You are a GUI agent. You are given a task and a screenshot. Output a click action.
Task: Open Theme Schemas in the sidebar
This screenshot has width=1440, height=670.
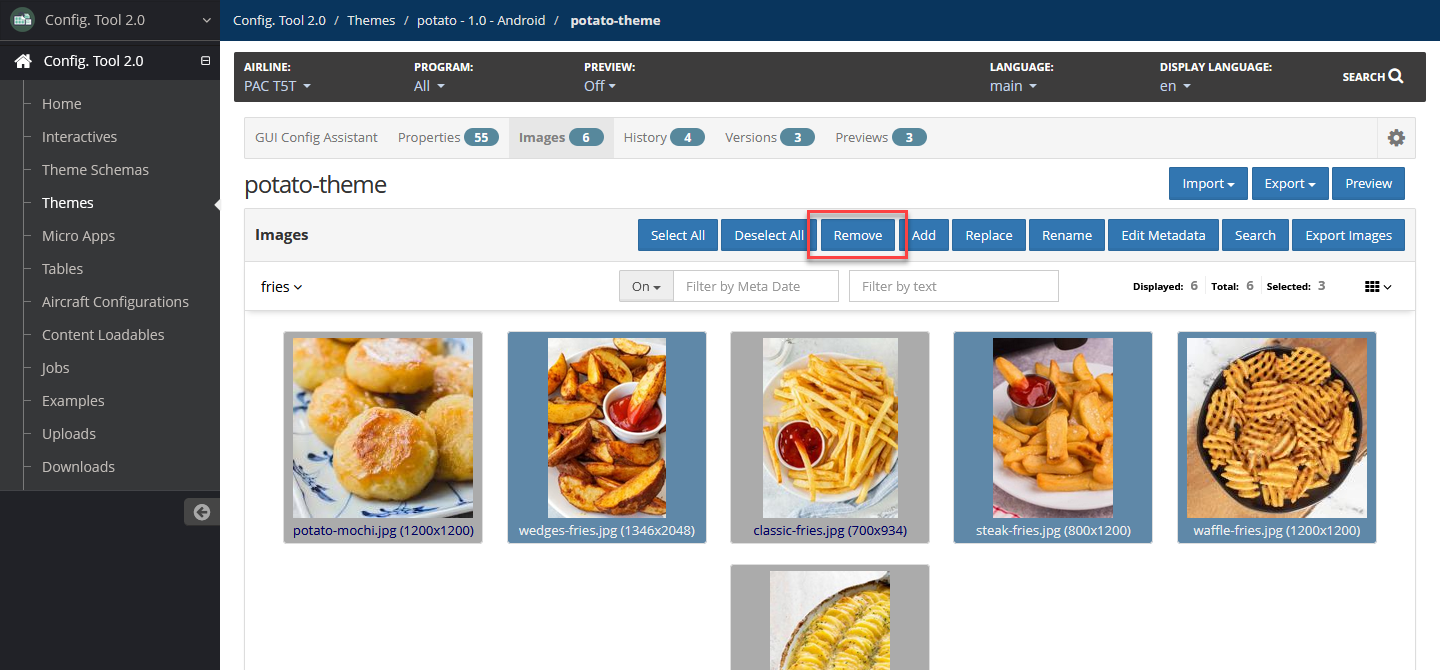[95, 170]
